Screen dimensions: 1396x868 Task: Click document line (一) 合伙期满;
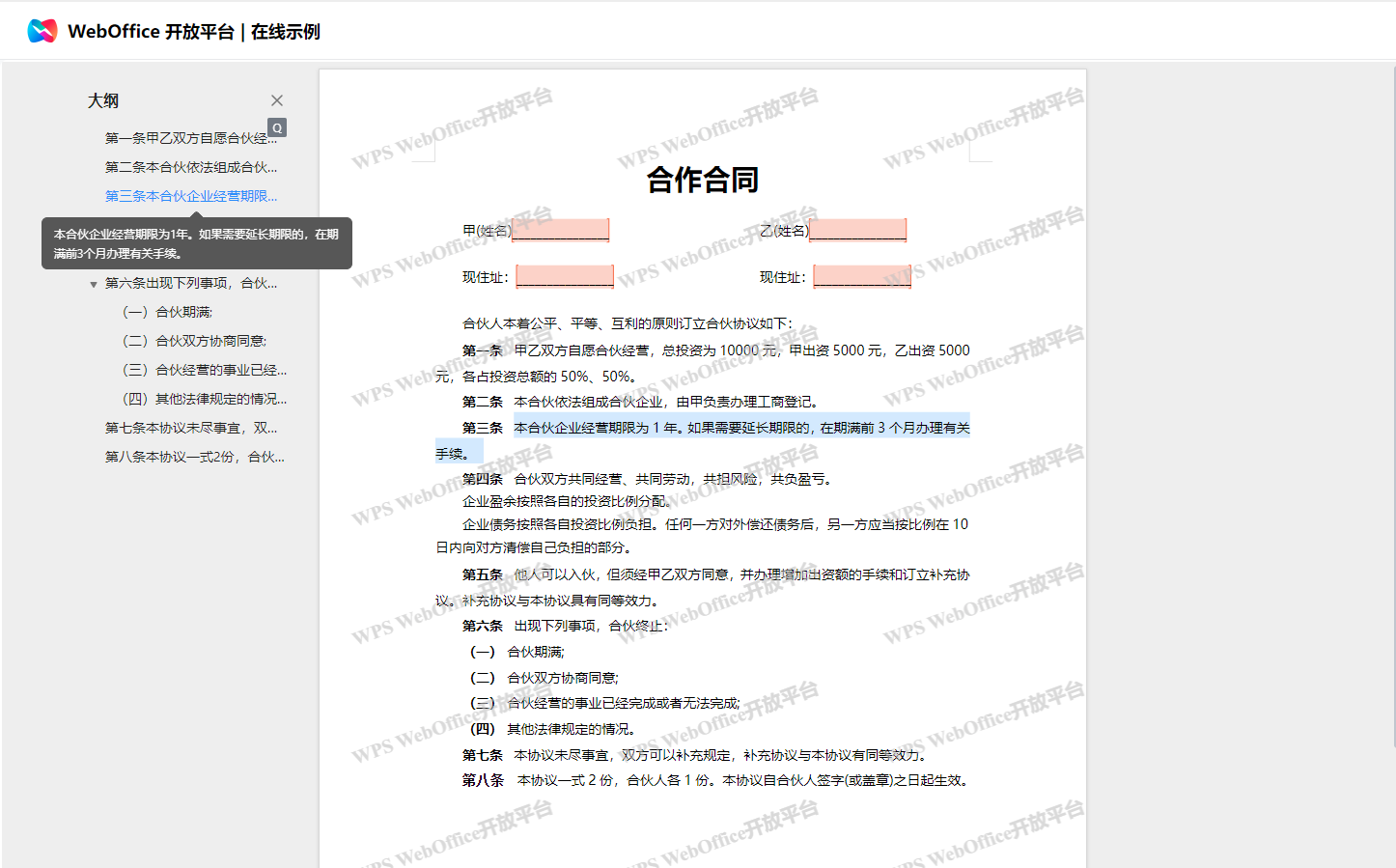tap(517, 652)
